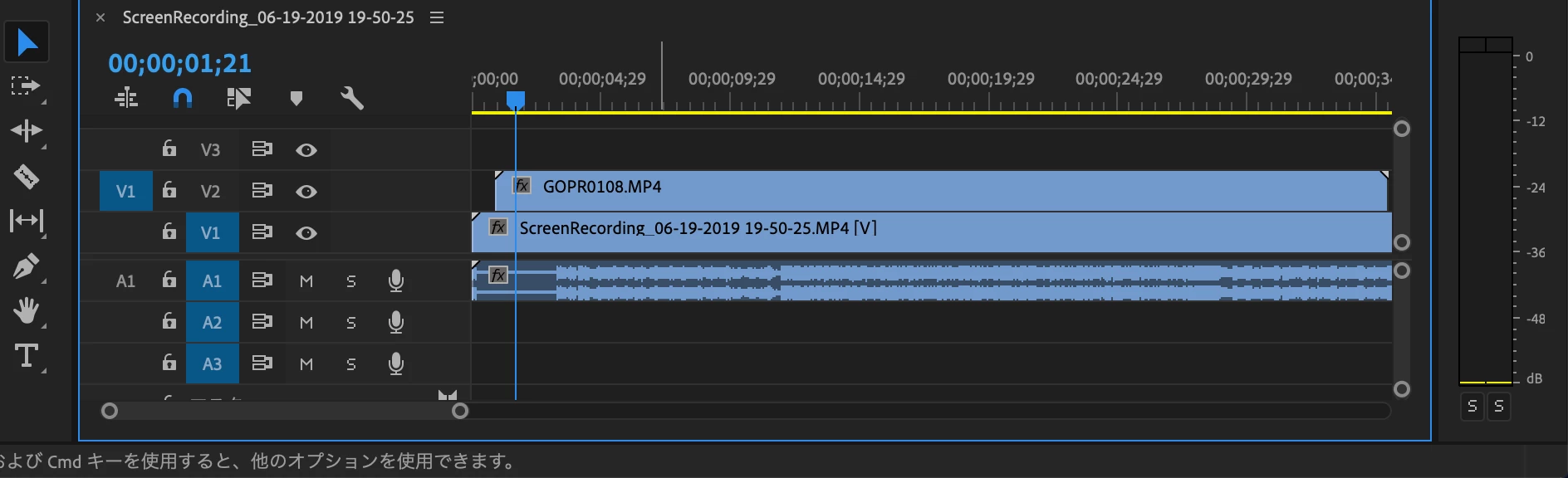Mute track A3
This screenshot has width=1568, height=478.
point(306,364)
